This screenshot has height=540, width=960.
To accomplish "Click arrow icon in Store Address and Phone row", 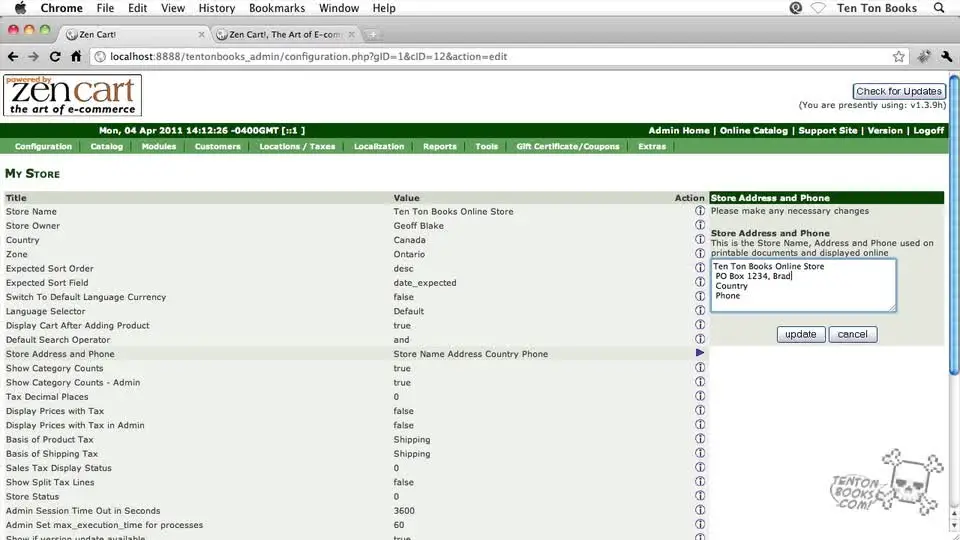I will [x=700, y=353].
